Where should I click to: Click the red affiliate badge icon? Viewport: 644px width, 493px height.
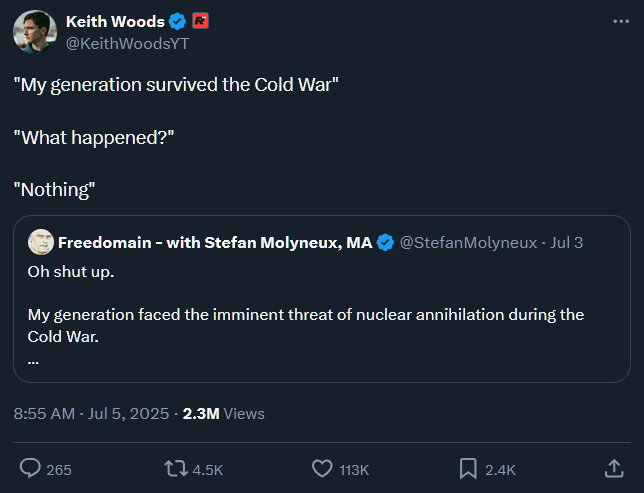pyautogui.click(x=200, y=21)
